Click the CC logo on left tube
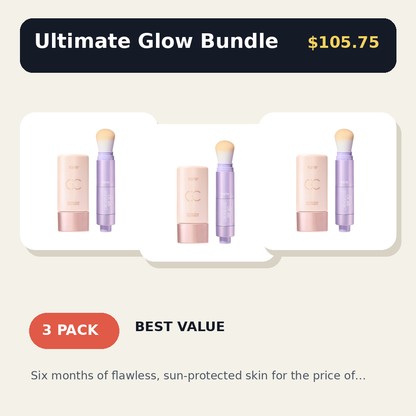The height and width of the screenshot is (416, 416). coord(74,184)
